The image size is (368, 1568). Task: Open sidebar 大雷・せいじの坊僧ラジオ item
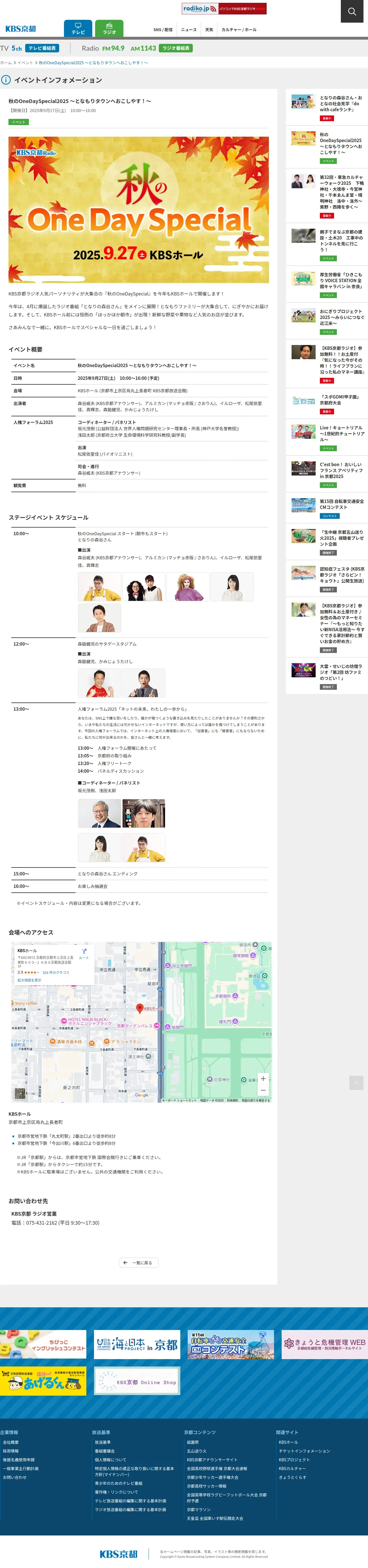click(327, 675)
